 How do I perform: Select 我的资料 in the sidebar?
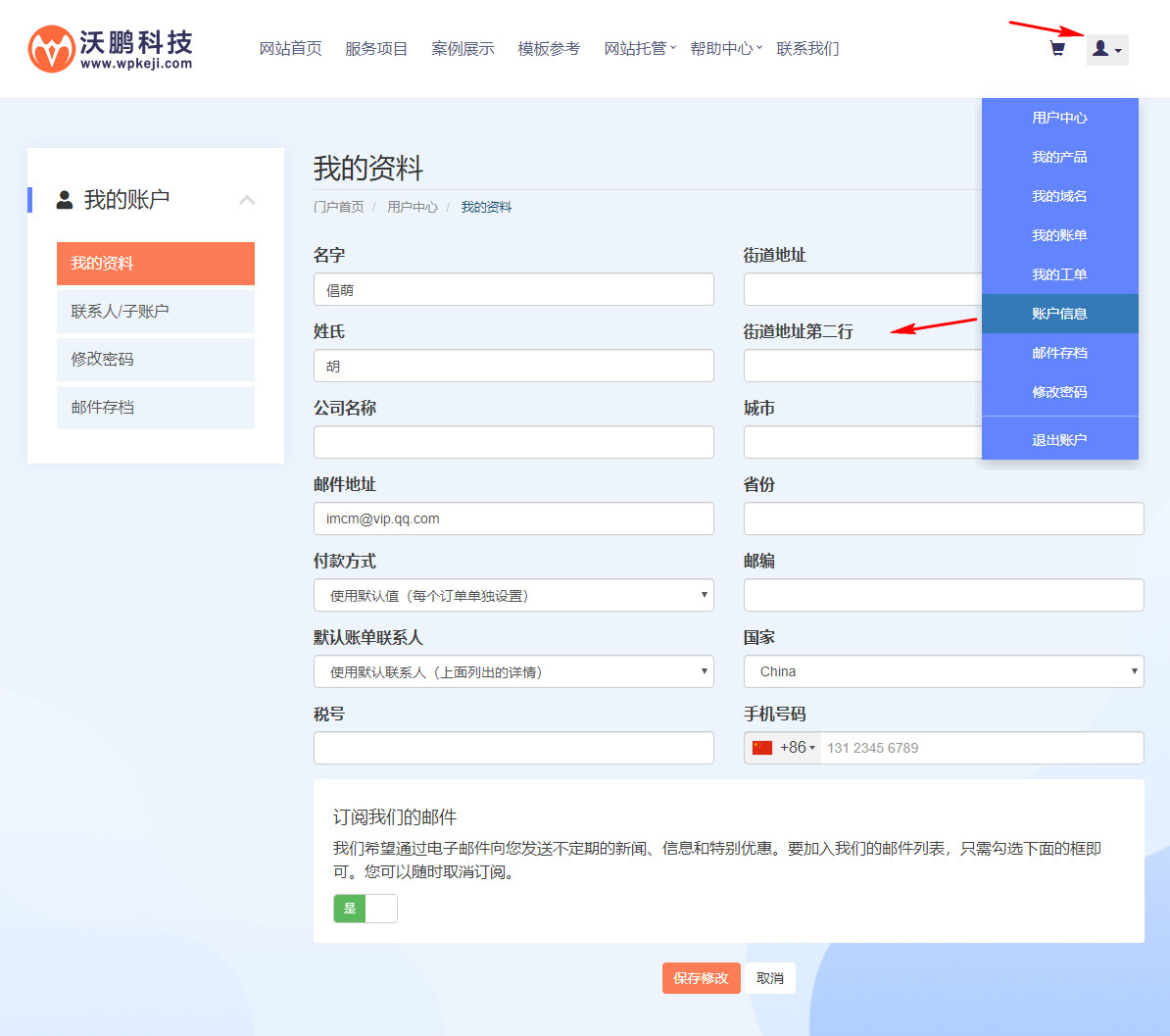[x=155, y=264]
